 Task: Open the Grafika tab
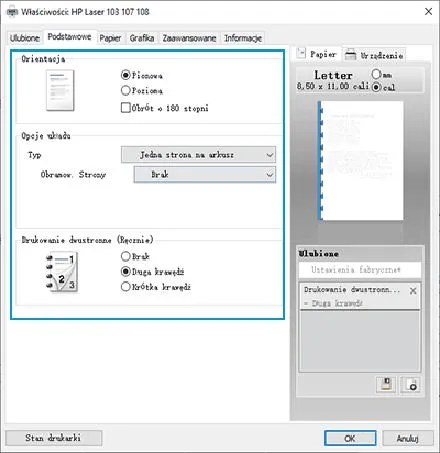[142, 38]
